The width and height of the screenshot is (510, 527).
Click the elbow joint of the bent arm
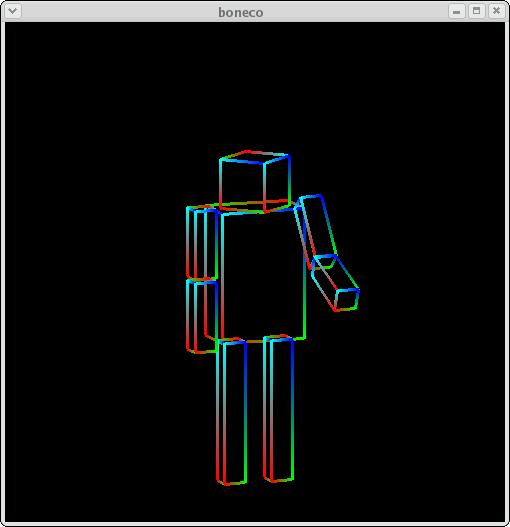point(324,262)
